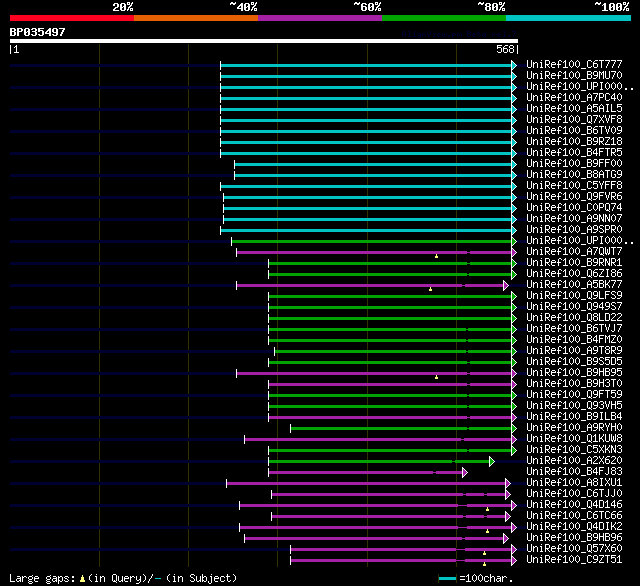Image resolution: width=640 pixels, height=586 pixels.
Task: Select label UniRef100_B9H3T0
Action: pyautogui.click(x=574, y=384)
